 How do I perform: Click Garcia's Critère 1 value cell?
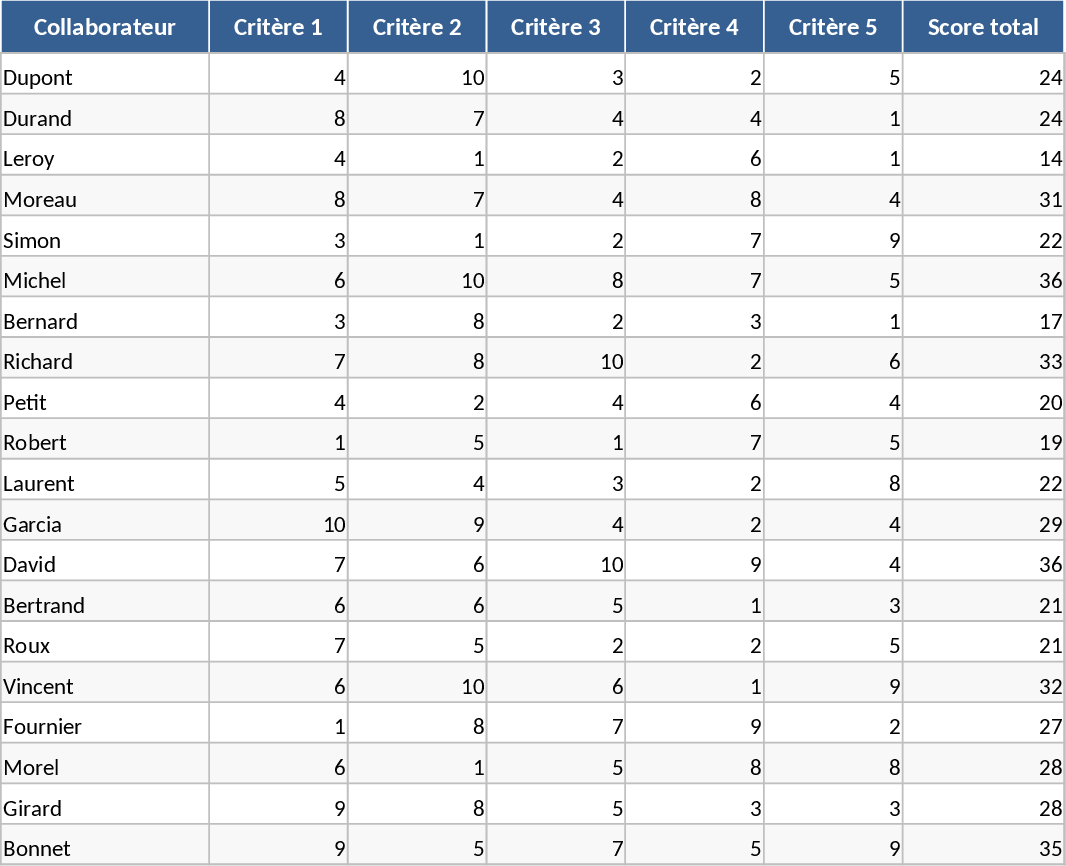coord(278,524)
